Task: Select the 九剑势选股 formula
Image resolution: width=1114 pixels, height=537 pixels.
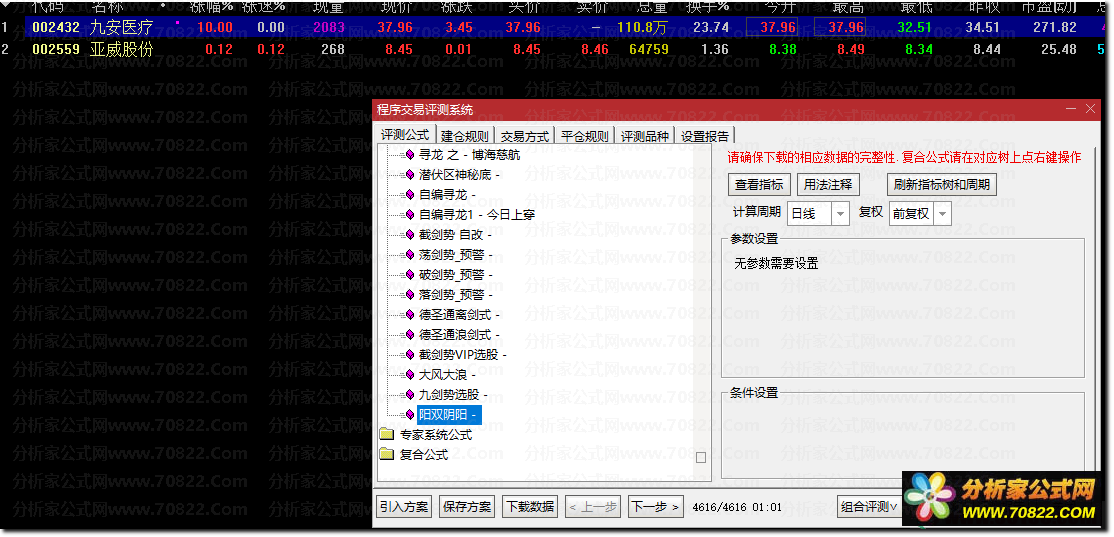Action: (453, 394)
